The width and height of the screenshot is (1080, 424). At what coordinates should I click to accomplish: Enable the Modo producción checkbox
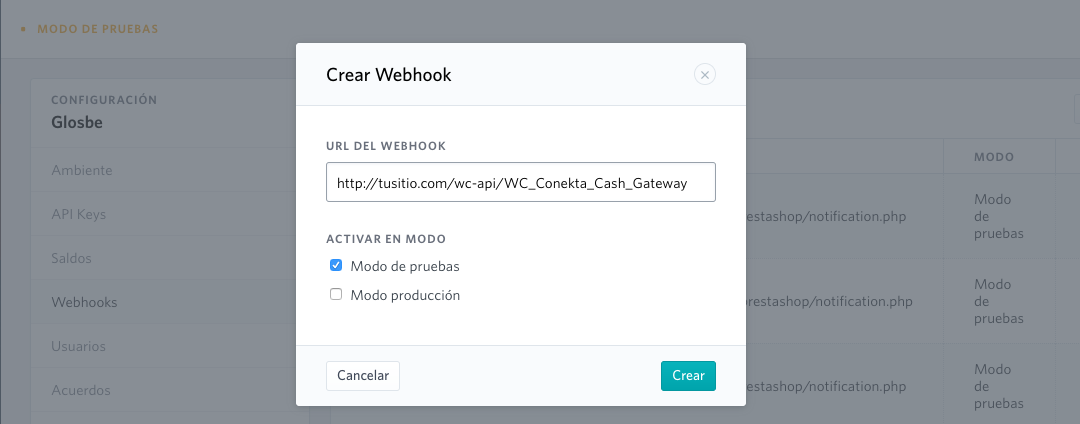point(336,295)
